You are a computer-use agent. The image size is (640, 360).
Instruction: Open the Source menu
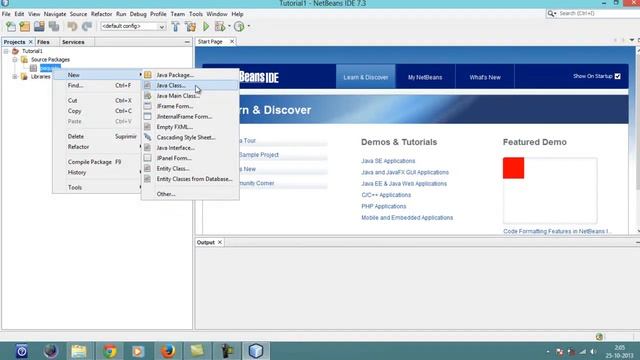pyautogui.click(x=78, y=14)
